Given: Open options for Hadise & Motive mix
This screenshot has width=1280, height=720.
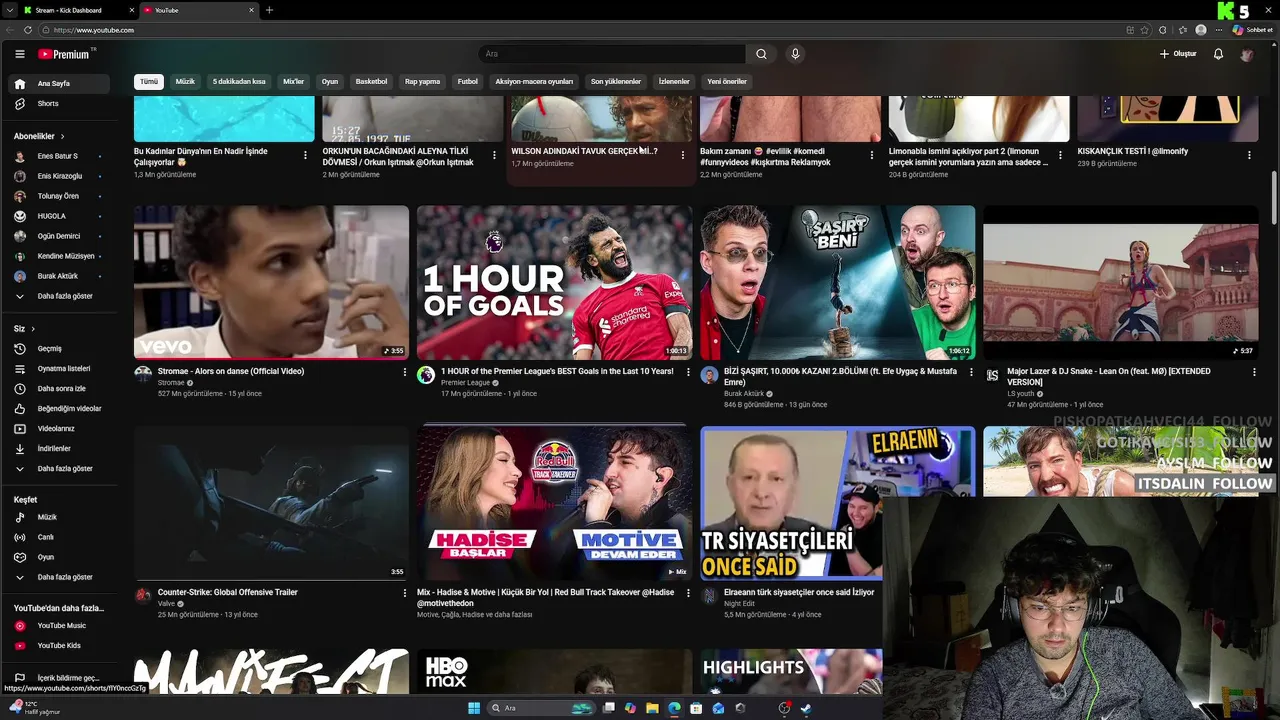Looking at the screenshot, I should [688, 593].
